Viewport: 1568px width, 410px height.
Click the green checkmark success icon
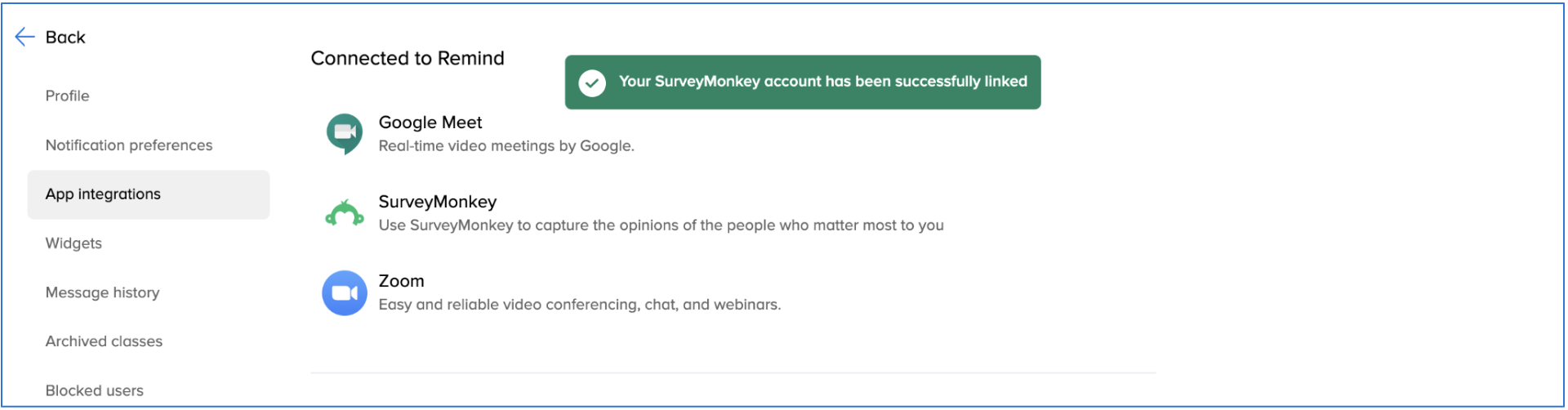tap(592, 82)
